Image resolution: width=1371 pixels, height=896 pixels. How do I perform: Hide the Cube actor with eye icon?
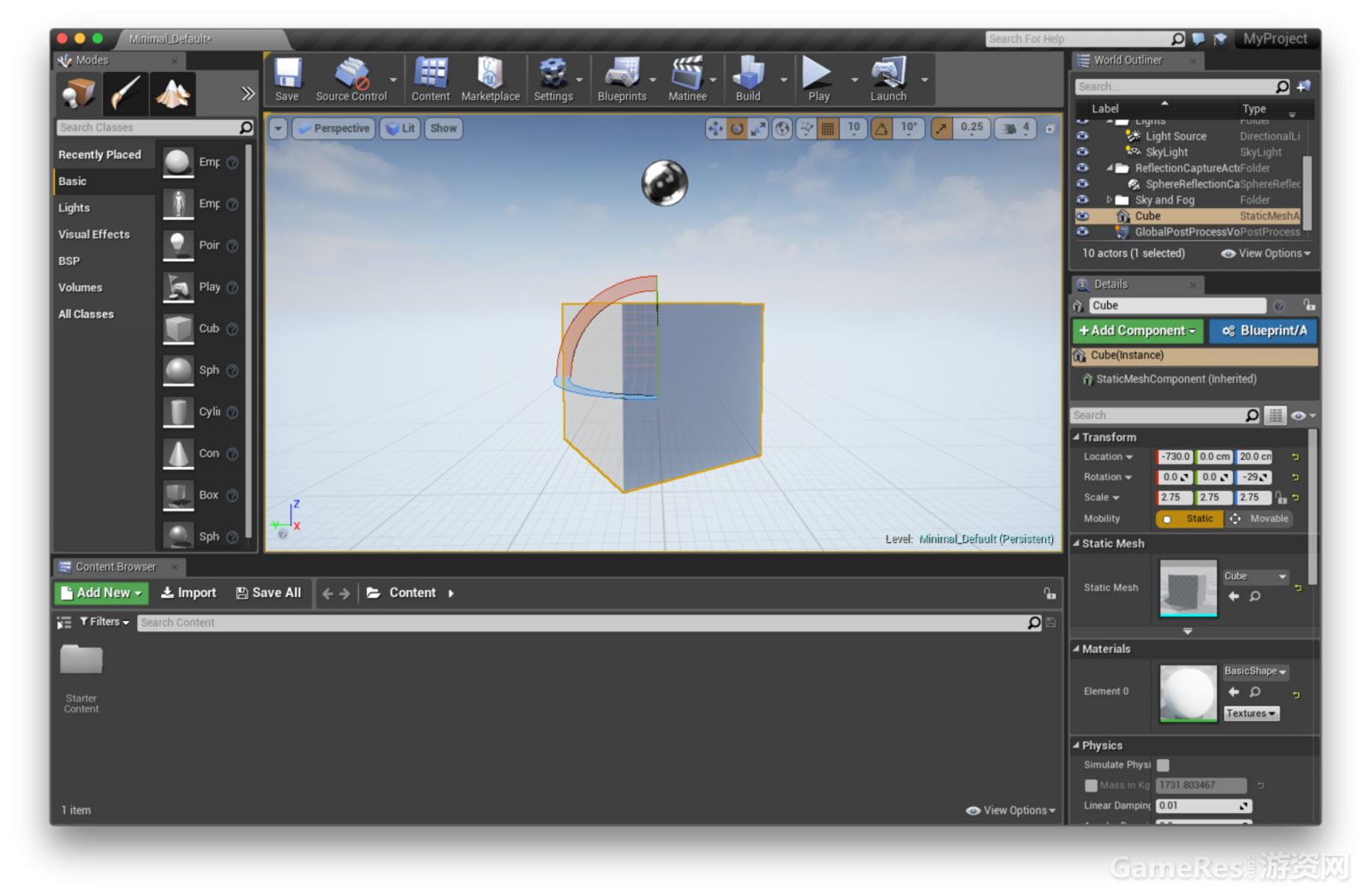point(1082,216)
